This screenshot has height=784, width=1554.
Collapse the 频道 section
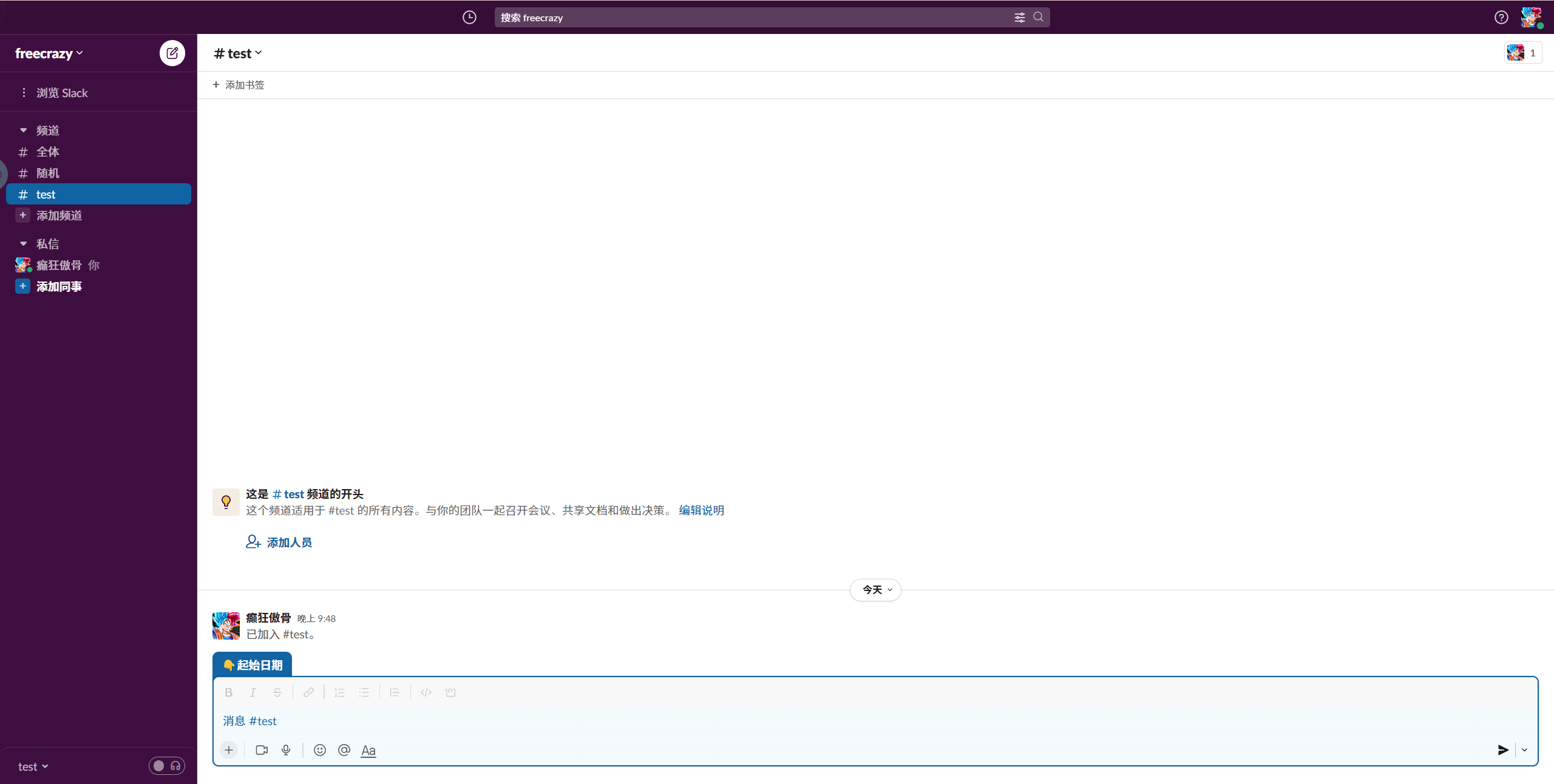(24, 130)
